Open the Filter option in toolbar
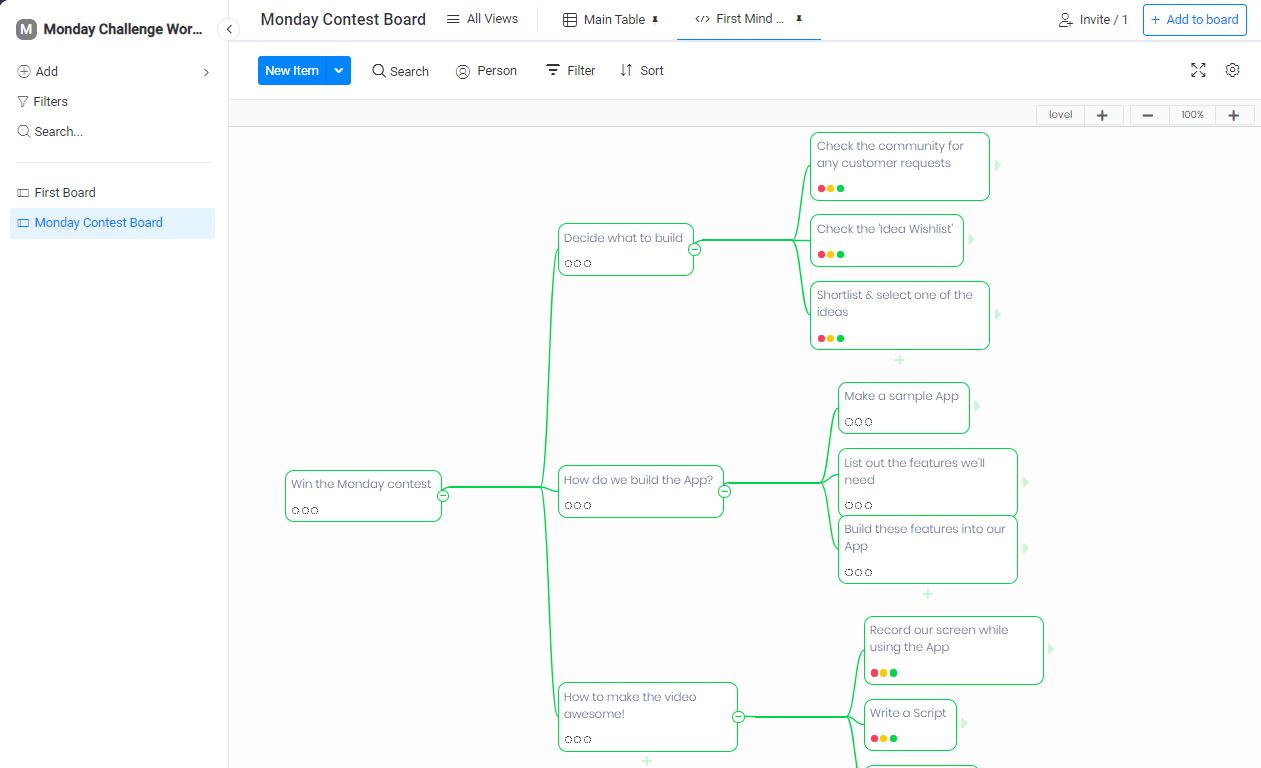This screenshot has height=768, width=1261. 570,71
